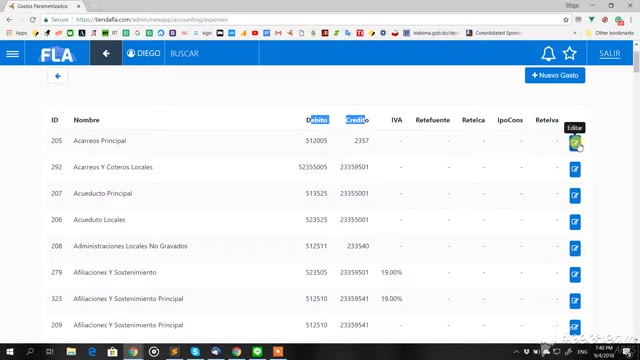Open the hamburger menu in FLA header
The image size is (640, 360).
tap(12, 53)
